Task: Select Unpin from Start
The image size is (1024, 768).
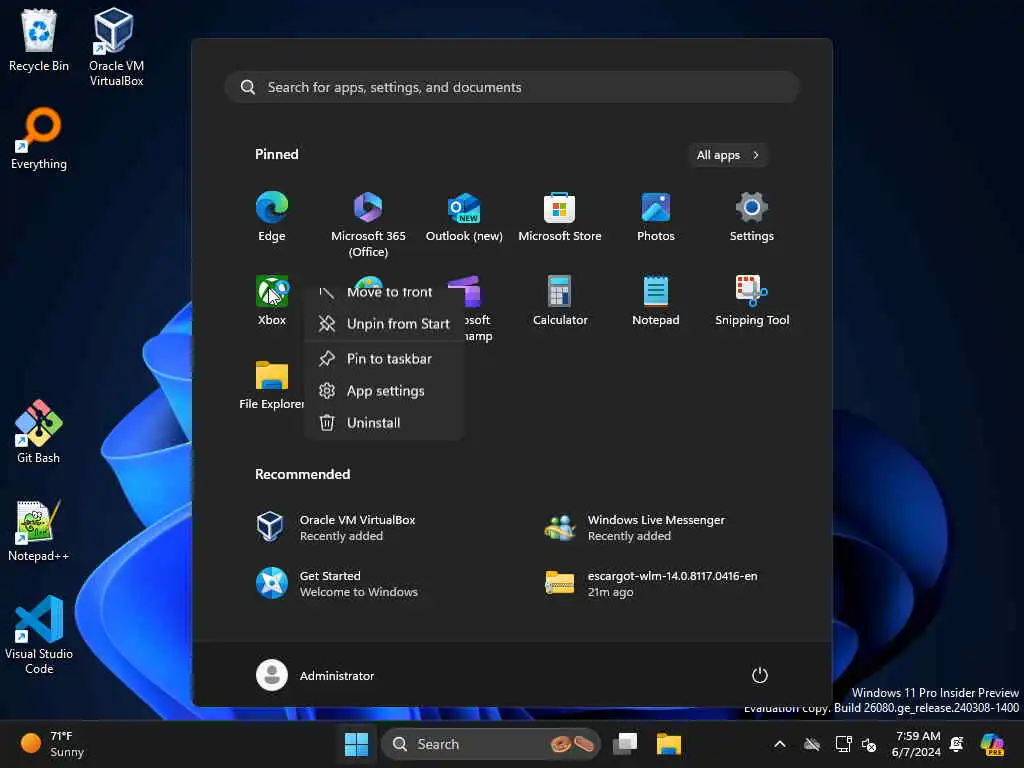Action: (x=384, y=324)
